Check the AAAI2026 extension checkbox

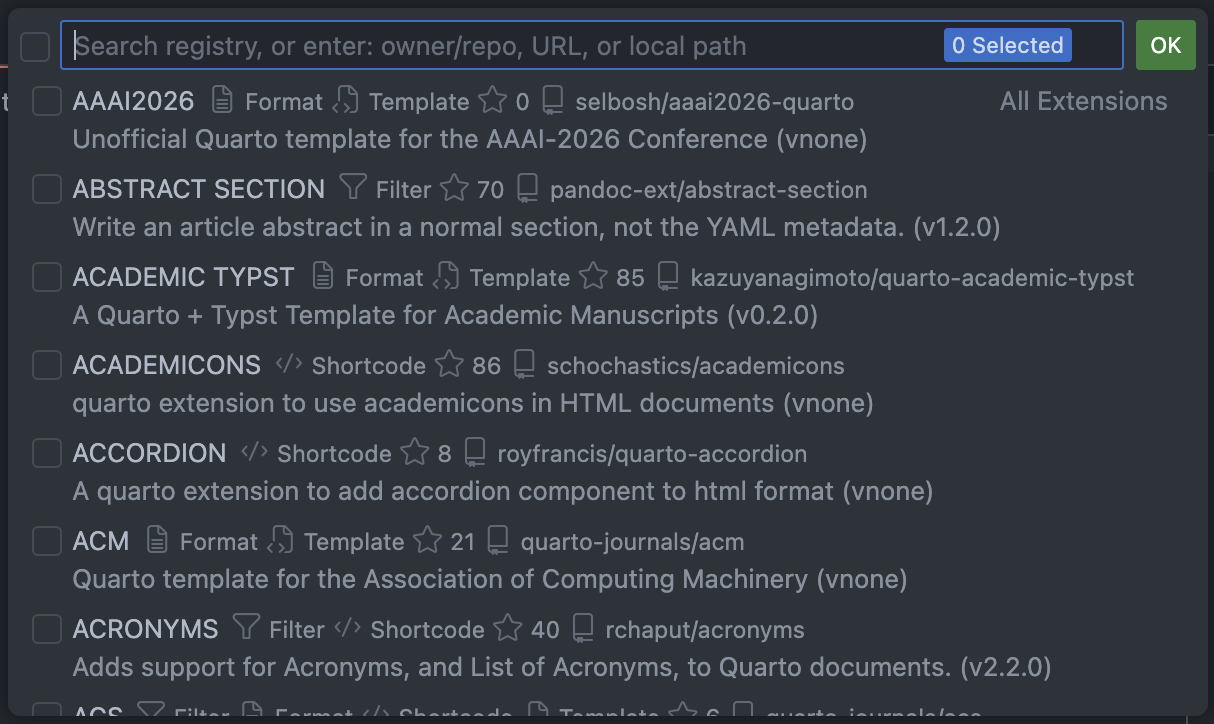click(46, 100)
